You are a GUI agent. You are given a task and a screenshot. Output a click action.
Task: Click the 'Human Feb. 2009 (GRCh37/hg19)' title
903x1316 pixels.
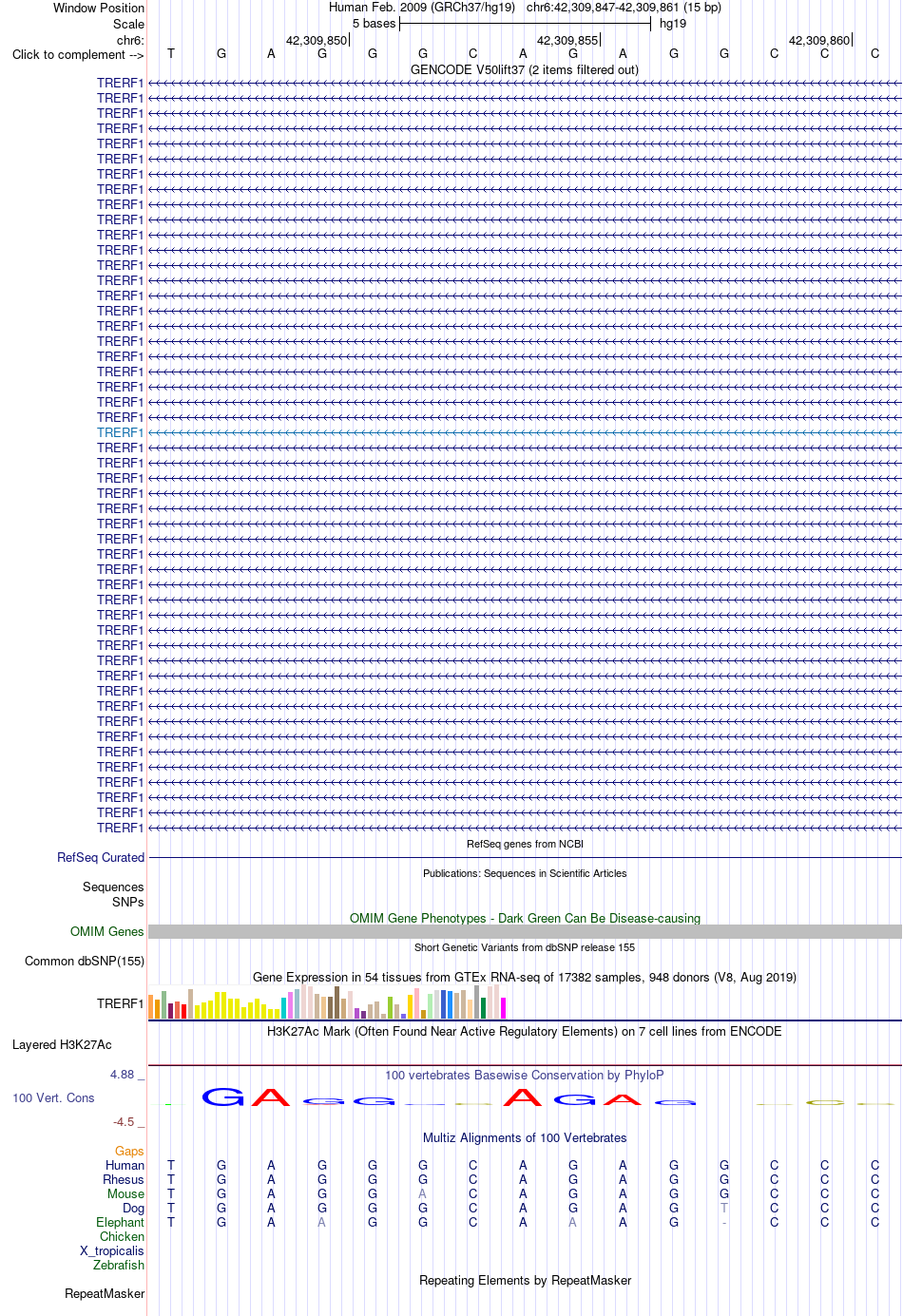pyautogui.click(x=422, y=8)
